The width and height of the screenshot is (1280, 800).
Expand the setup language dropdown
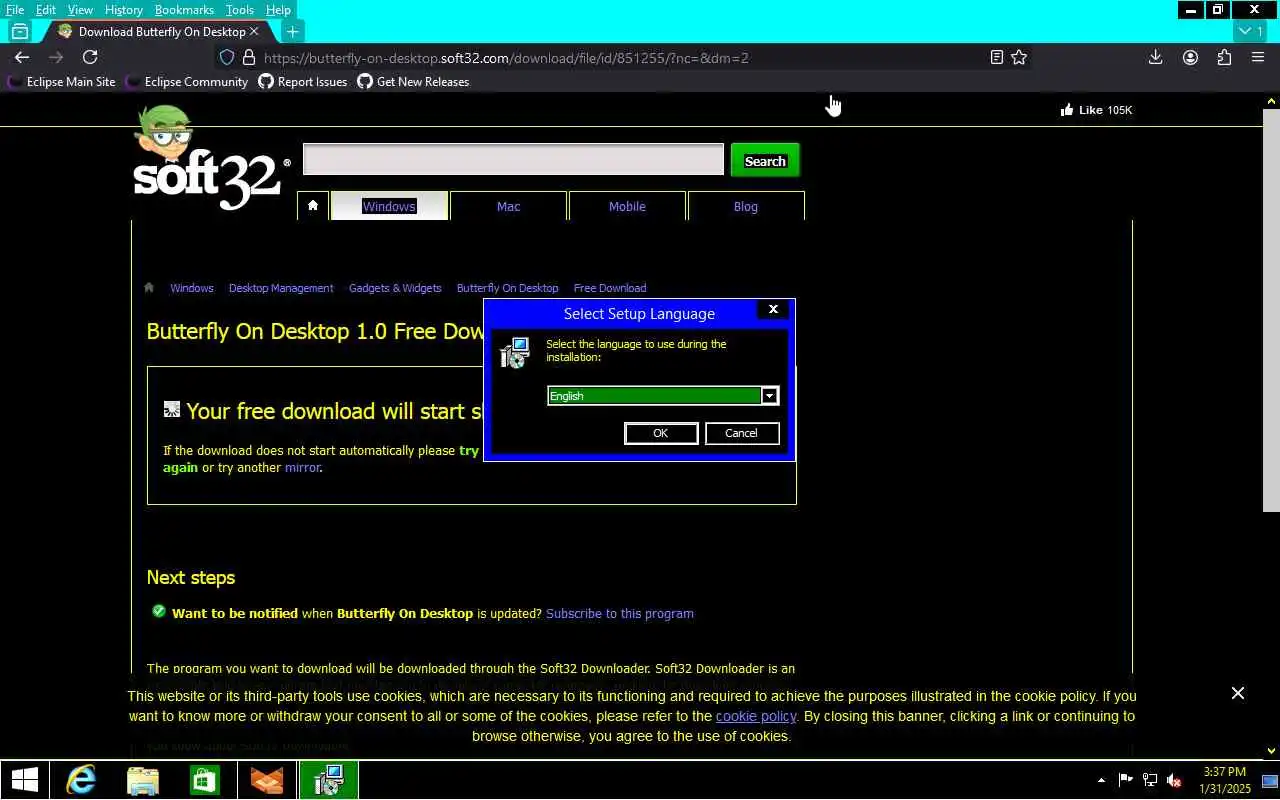[x=769, y=396]
